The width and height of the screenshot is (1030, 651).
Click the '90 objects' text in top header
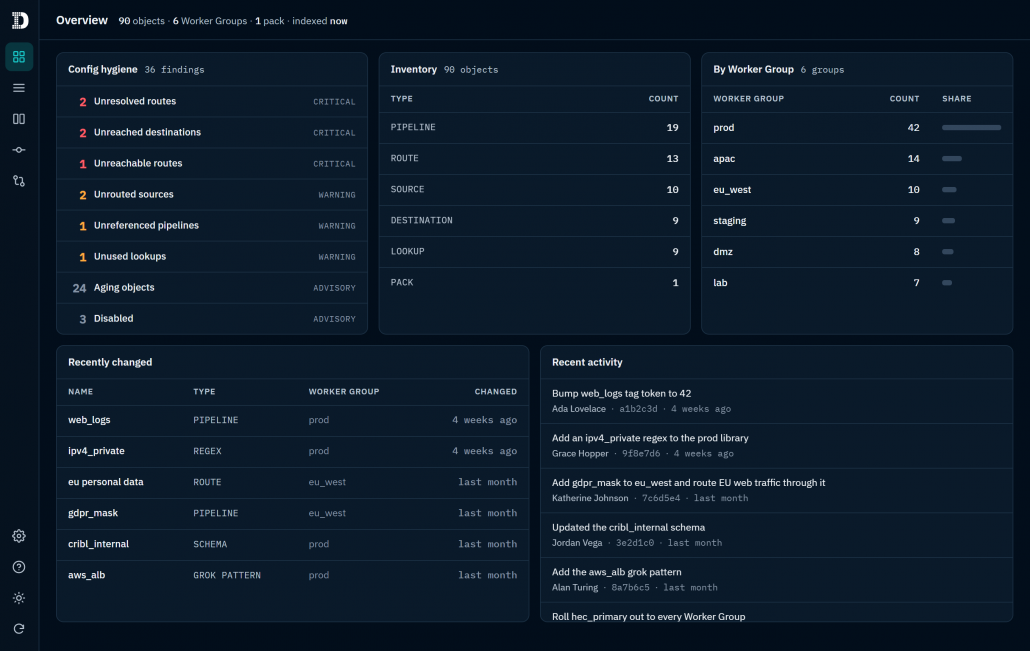[x=141, y=21]
